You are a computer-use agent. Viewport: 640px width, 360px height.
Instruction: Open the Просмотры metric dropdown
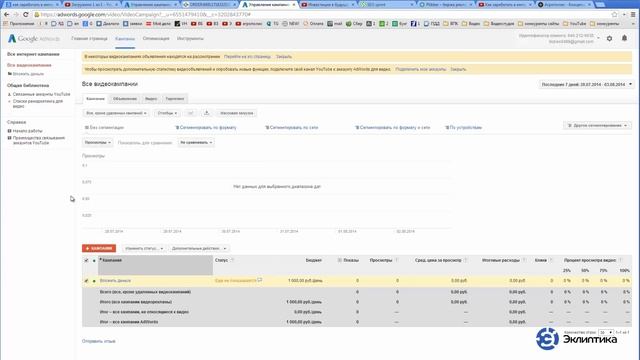pyautogui.click(x=98, y=142)
